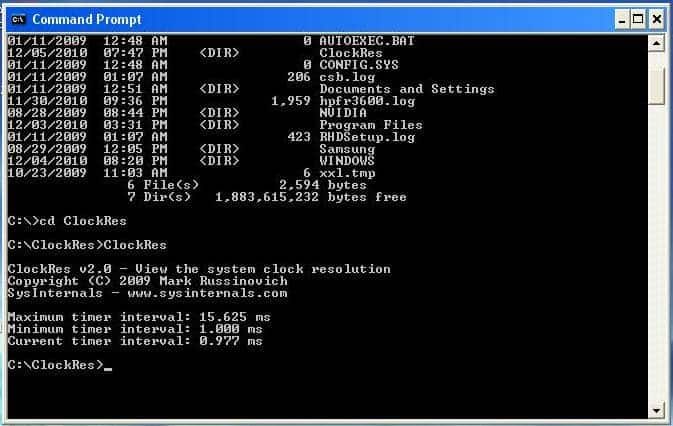The width and height of the screenshot is (673, 426).
Task: Click the CONFIG.SYS file name
Action: (359, 65)
